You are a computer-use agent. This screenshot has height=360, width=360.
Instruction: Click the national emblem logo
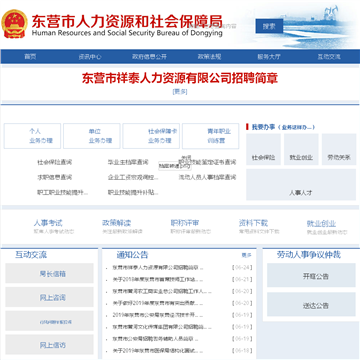pos(14,24)
